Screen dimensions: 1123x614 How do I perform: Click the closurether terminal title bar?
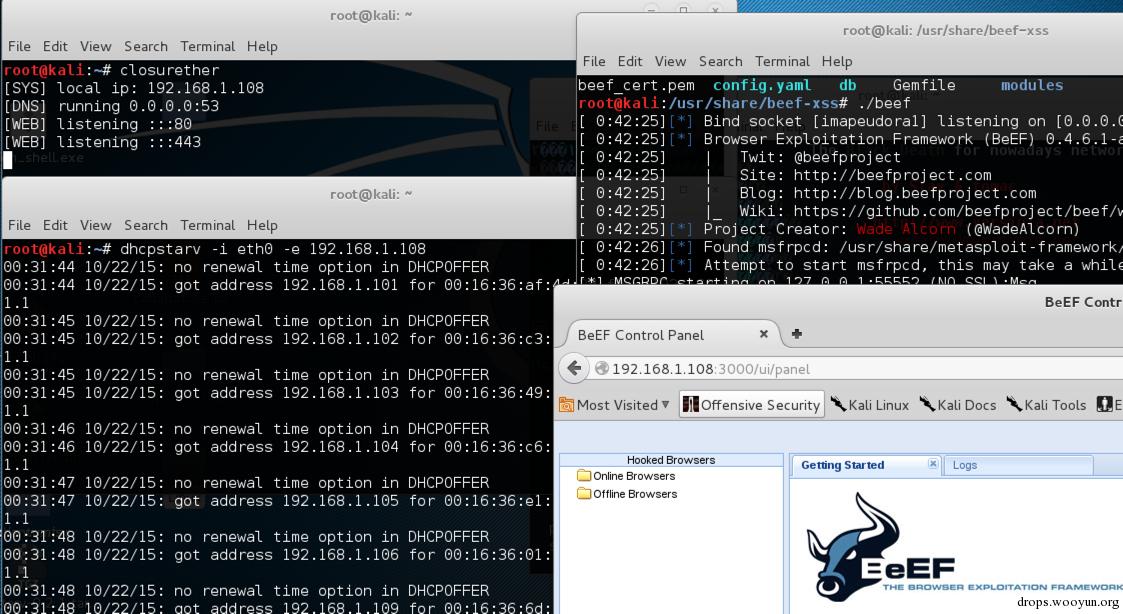[370, 16]
